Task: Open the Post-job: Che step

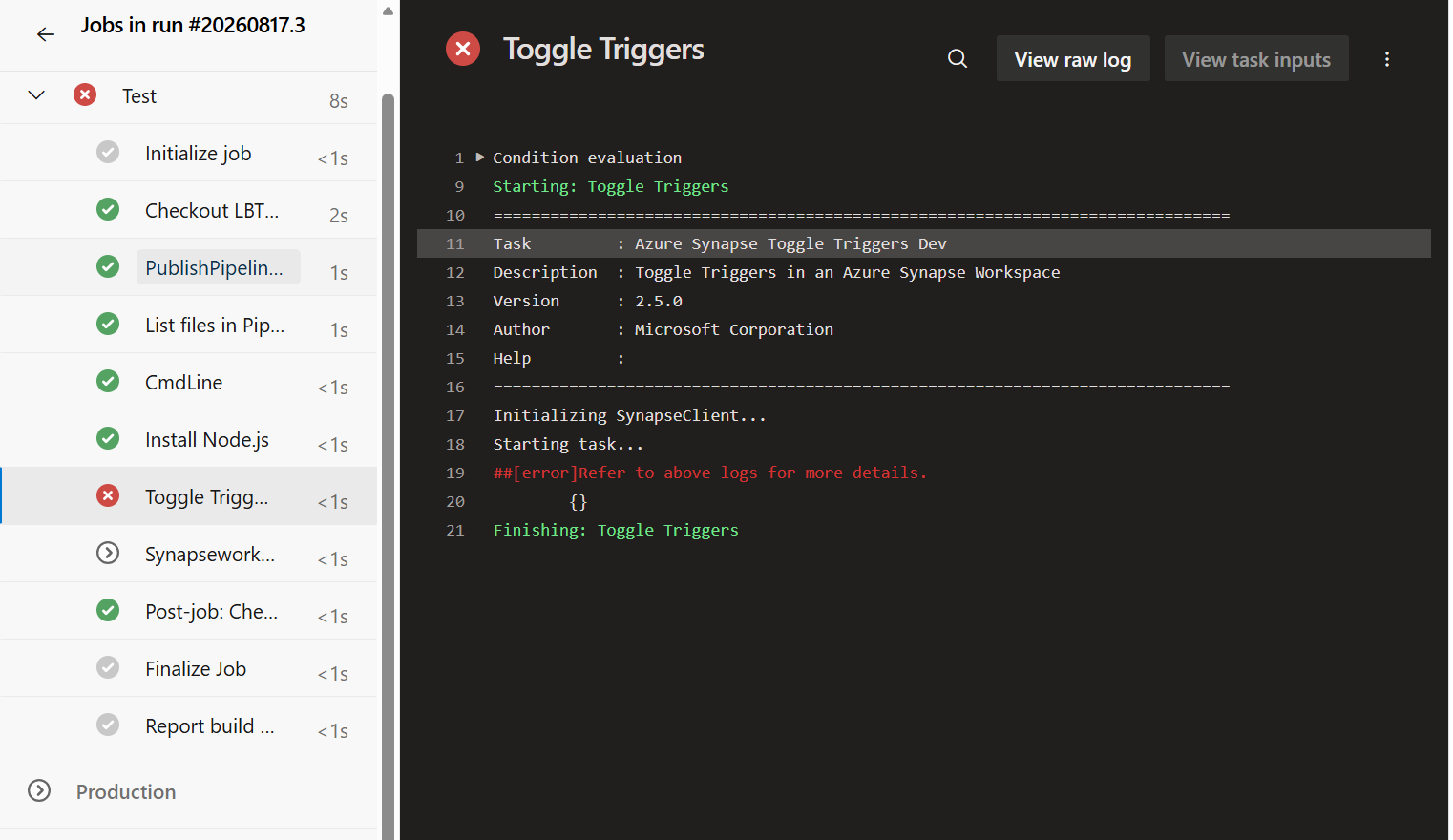Action: click(x=189, y=611)
